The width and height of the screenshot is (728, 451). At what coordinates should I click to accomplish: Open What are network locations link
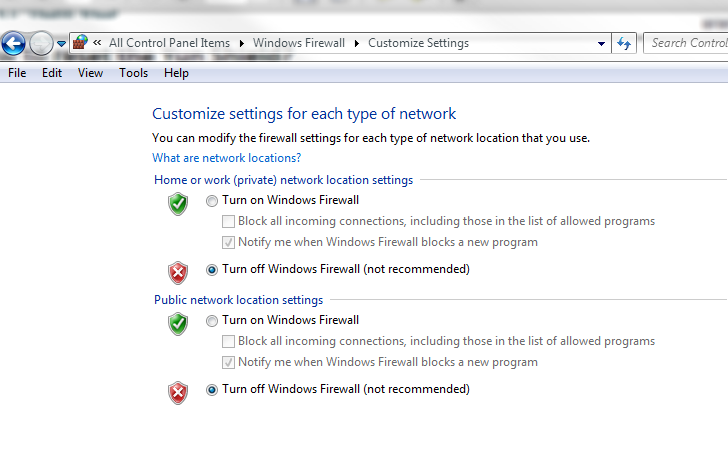(x=227, y=158)
